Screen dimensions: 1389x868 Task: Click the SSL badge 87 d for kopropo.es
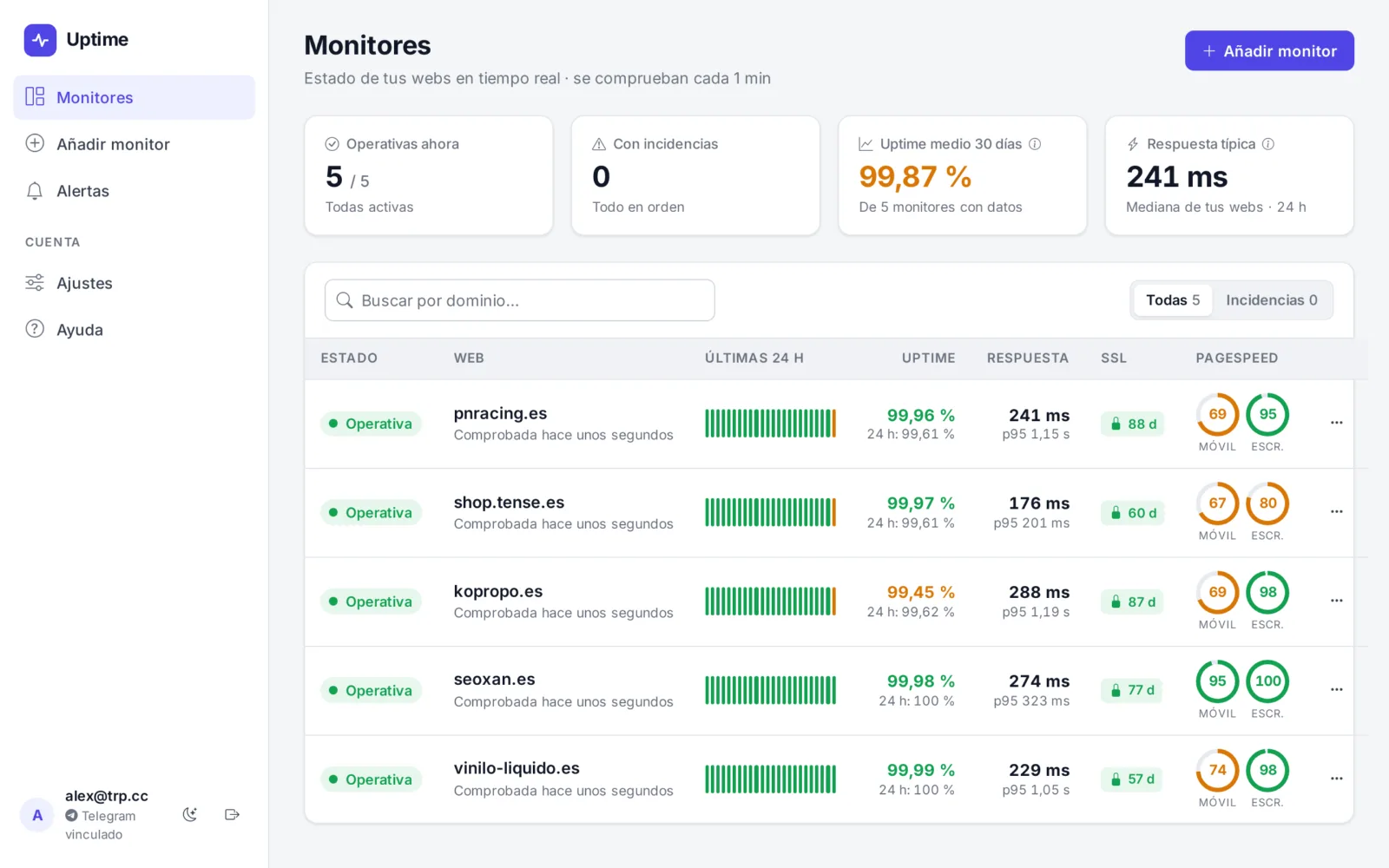1132,602
